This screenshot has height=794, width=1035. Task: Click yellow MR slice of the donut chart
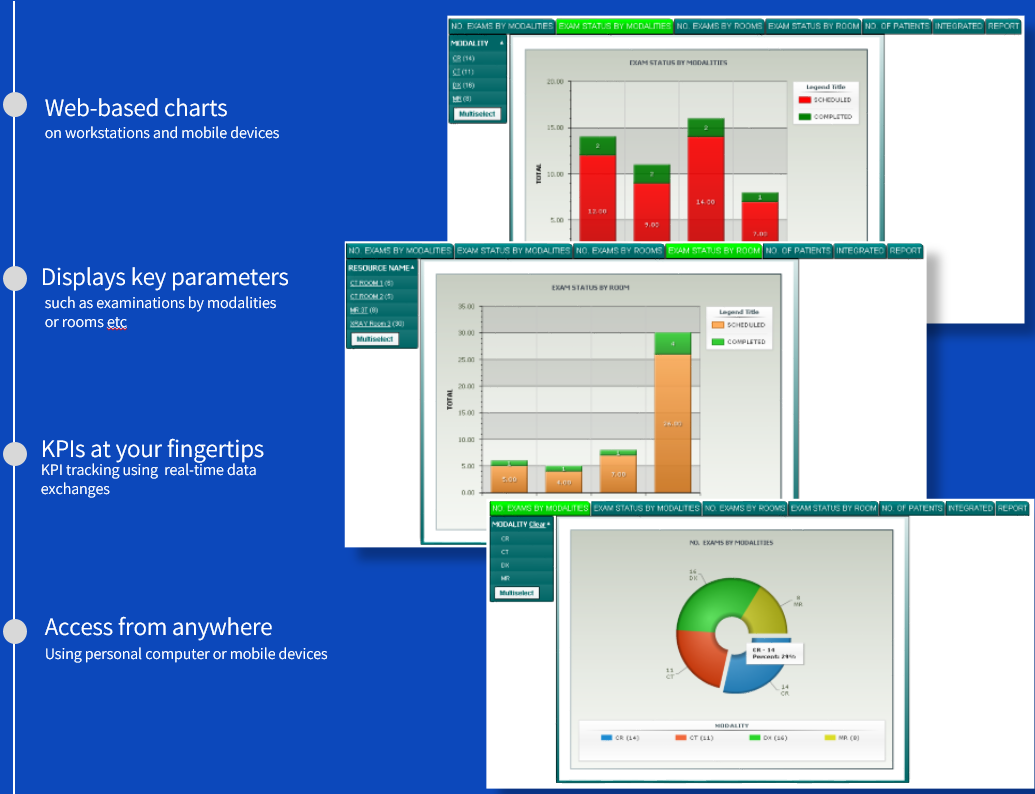[x=766, y=610]
